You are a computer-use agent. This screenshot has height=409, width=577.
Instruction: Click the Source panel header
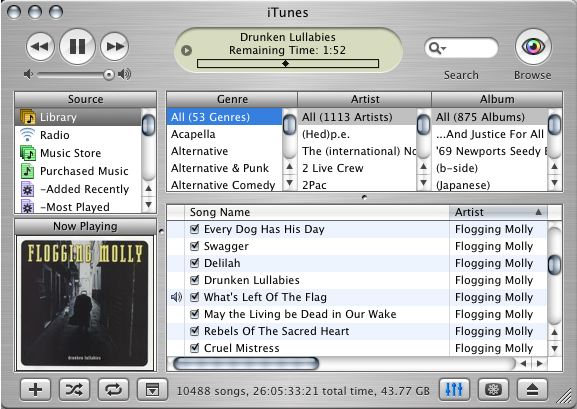click(x=85, y=99)
